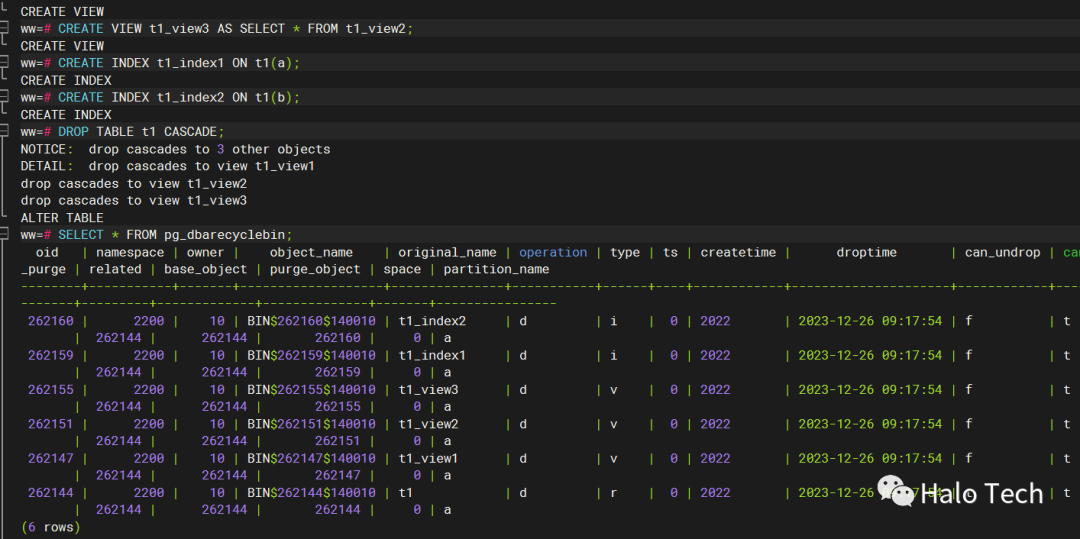Click the operation column header

click(553, 252)
